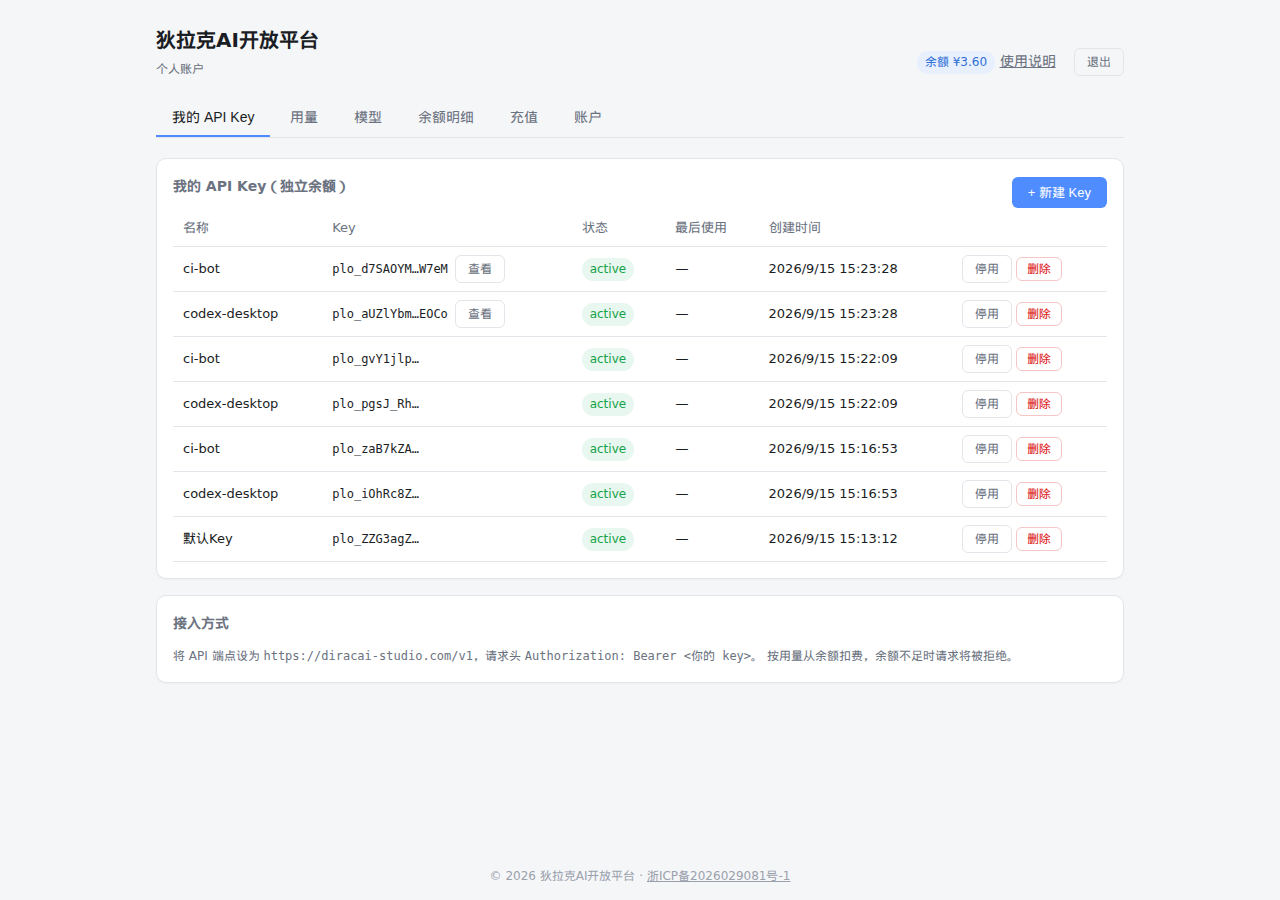The height and width of the screenshot is (900, 1280).
Task: Select the key text plo_pgsJ_Rh…
Action: 376,404
